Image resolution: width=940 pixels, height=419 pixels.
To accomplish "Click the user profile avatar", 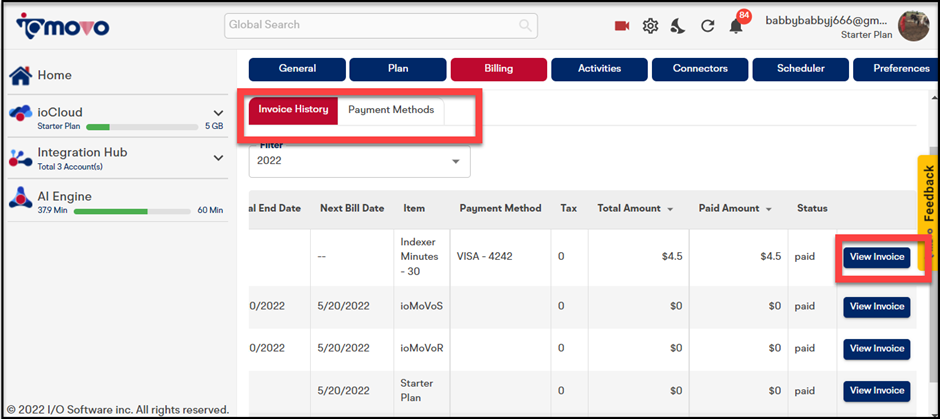I will [x=913, y=26].
